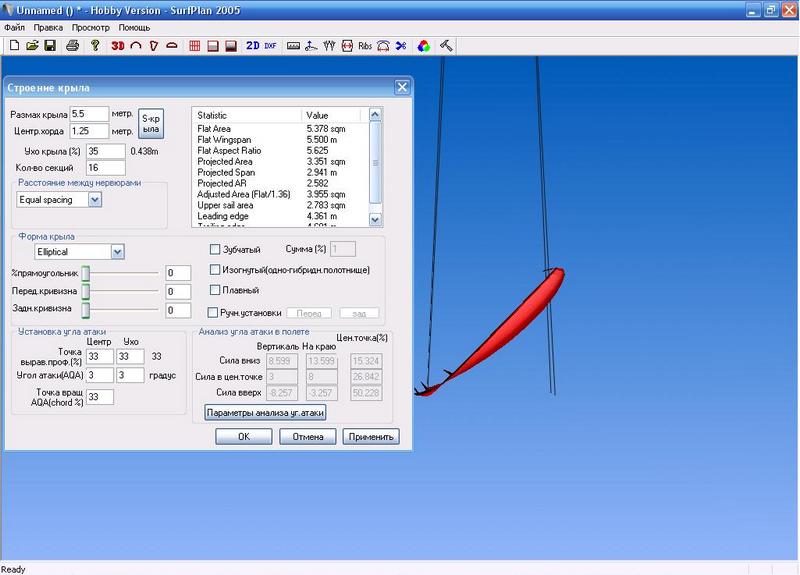Click the save diskette icon

[52, 45]
